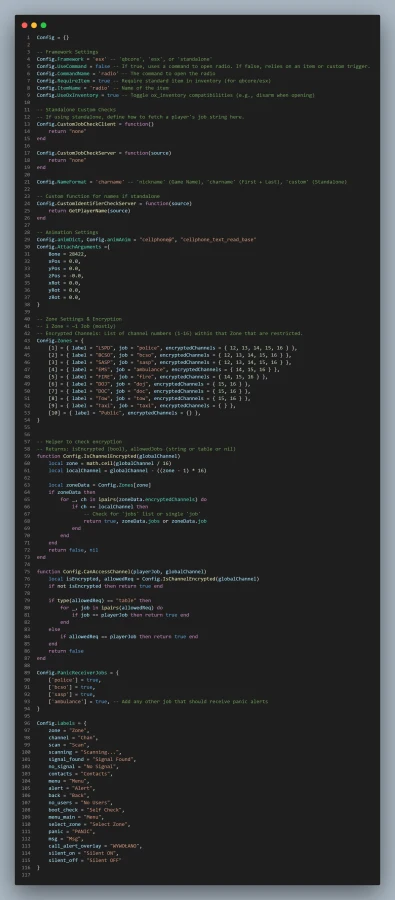Click the ['ambulance'] = true line

coord(158,701)
